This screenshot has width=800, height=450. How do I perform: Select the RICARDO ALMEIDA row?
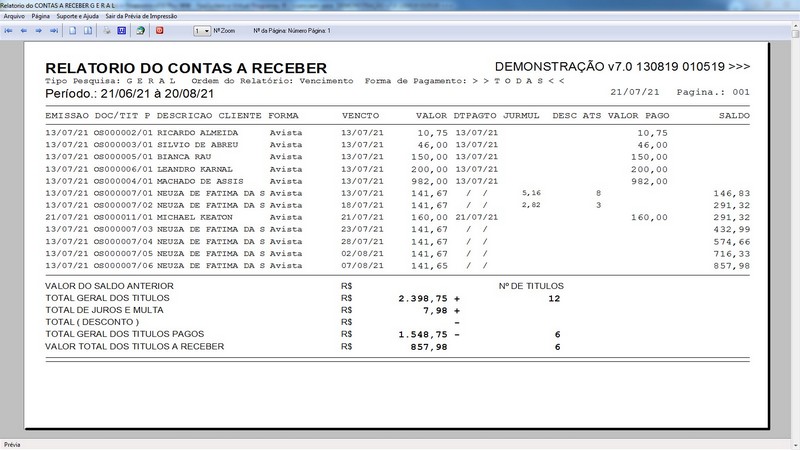pyautogui.click(x=397, y=133)
